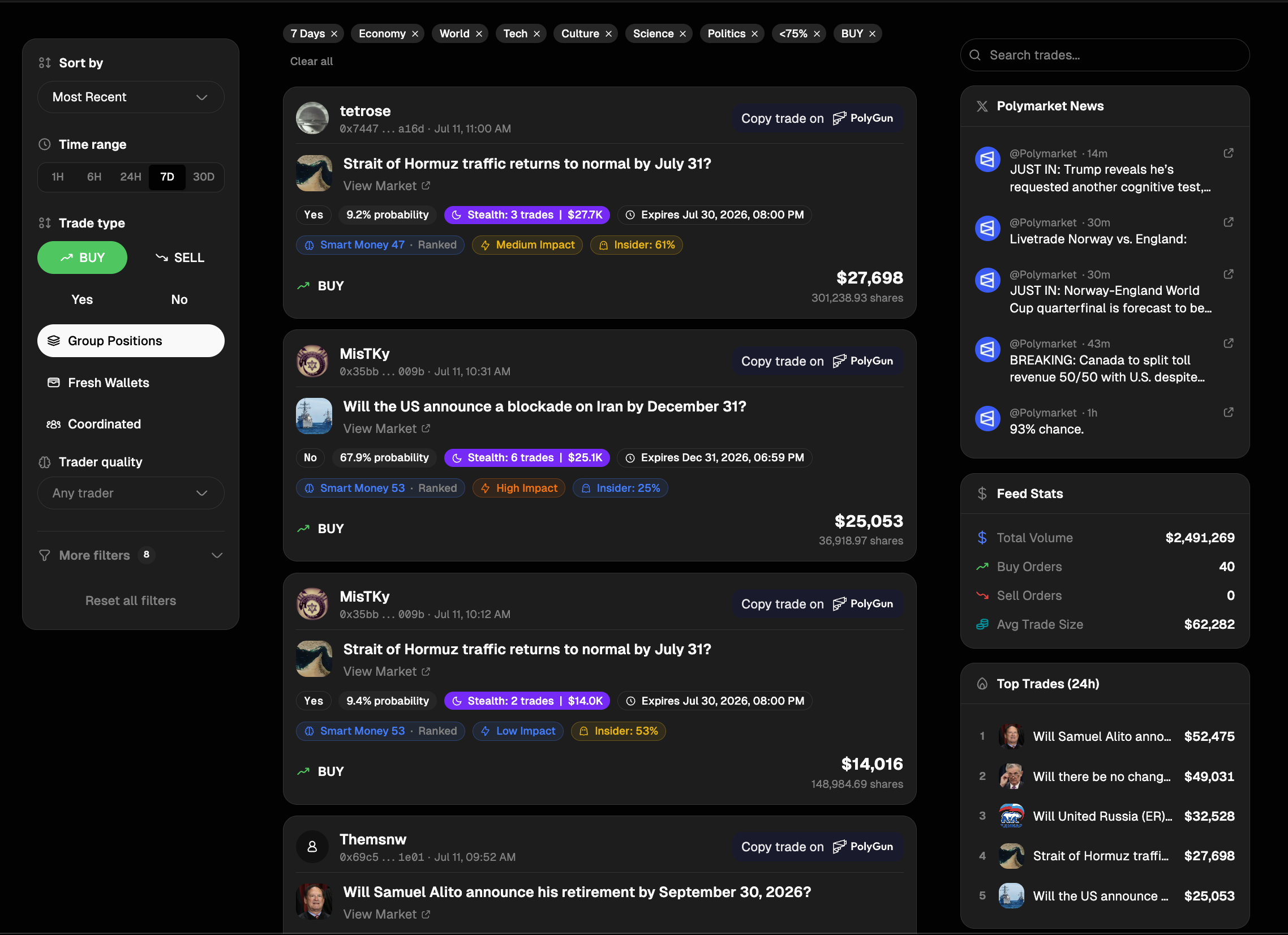This screenshot has height=935, width=1288.
Task: Remove the <75% filter chip
Action: 817,34
